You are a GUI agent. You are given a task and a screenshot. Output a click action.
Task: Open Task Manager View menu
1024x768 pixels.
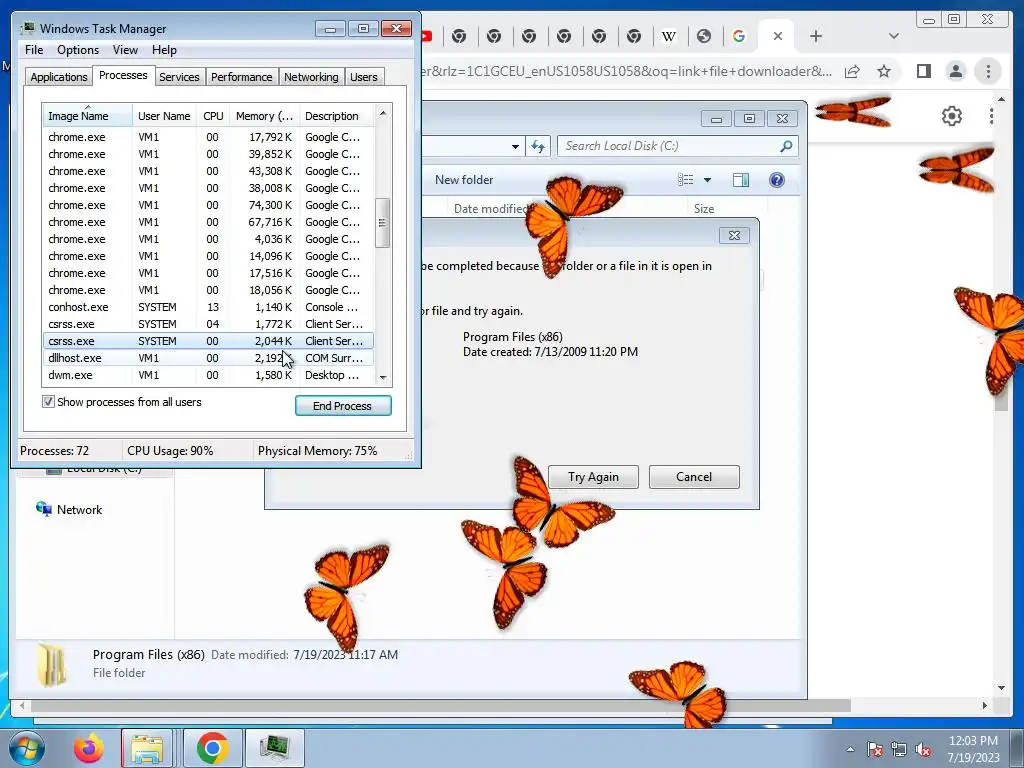coord(125,50)
